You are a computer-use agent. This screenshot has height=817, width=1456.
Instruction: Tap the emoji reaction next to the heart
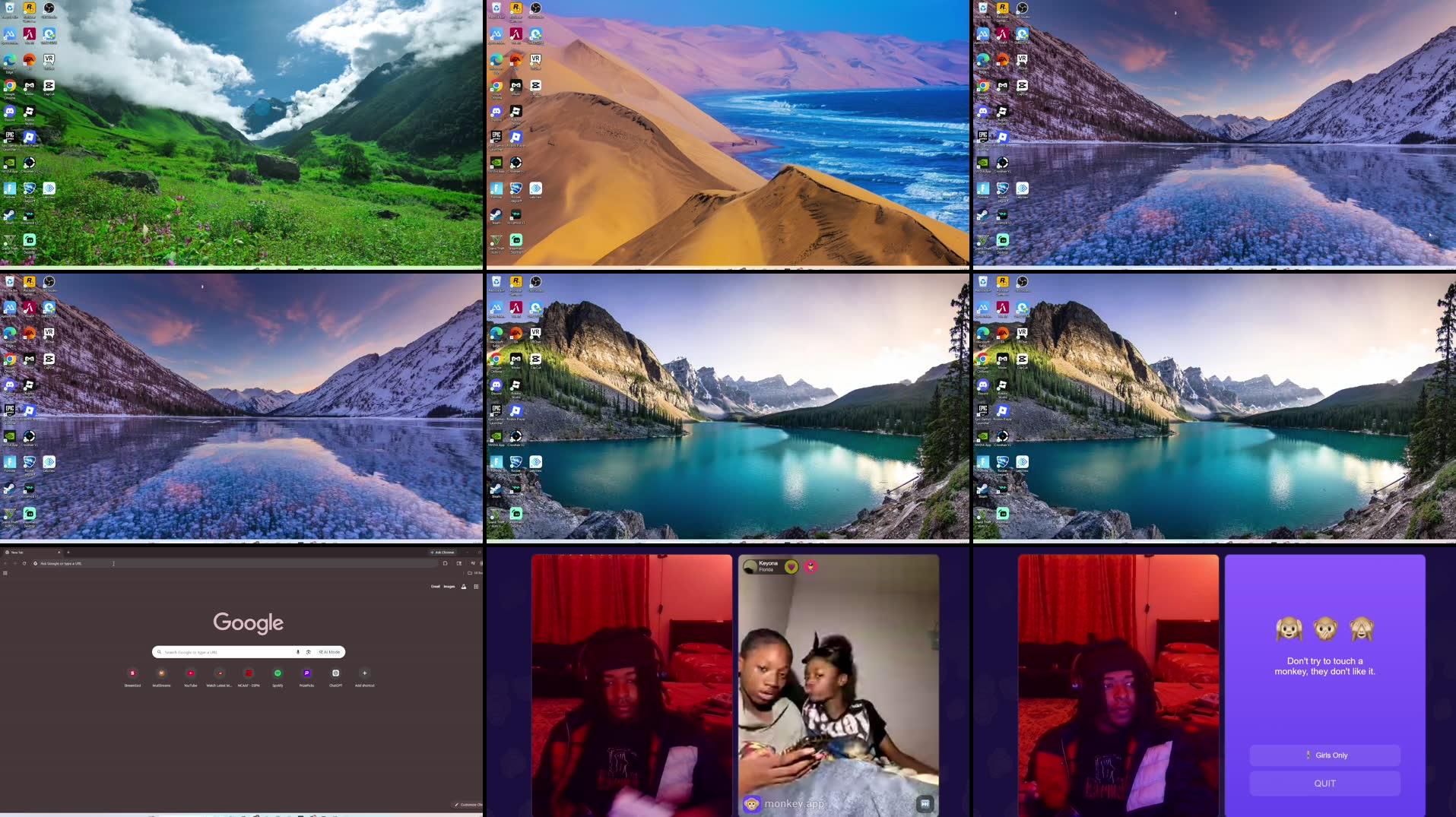[x=811, y=566]
